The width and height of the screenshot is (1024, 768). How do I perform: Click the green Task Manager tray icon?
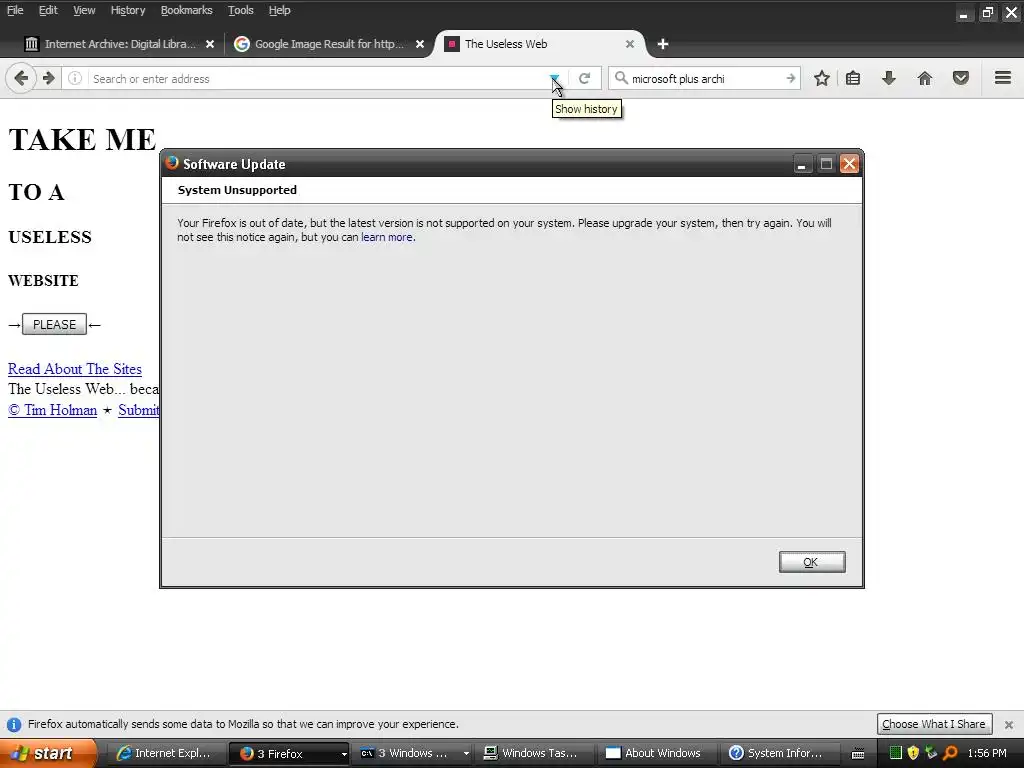pos(895,753)
